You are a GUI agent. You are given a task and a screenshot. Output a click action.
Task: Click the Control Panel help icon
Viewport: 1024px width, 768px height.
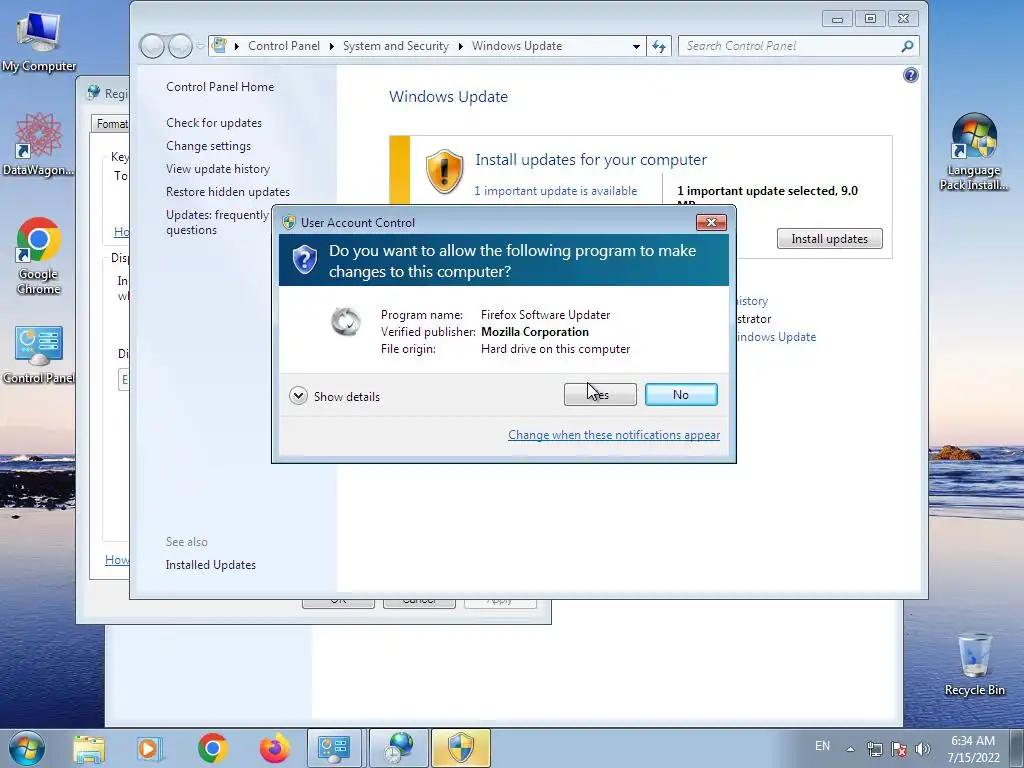(910, 75)
